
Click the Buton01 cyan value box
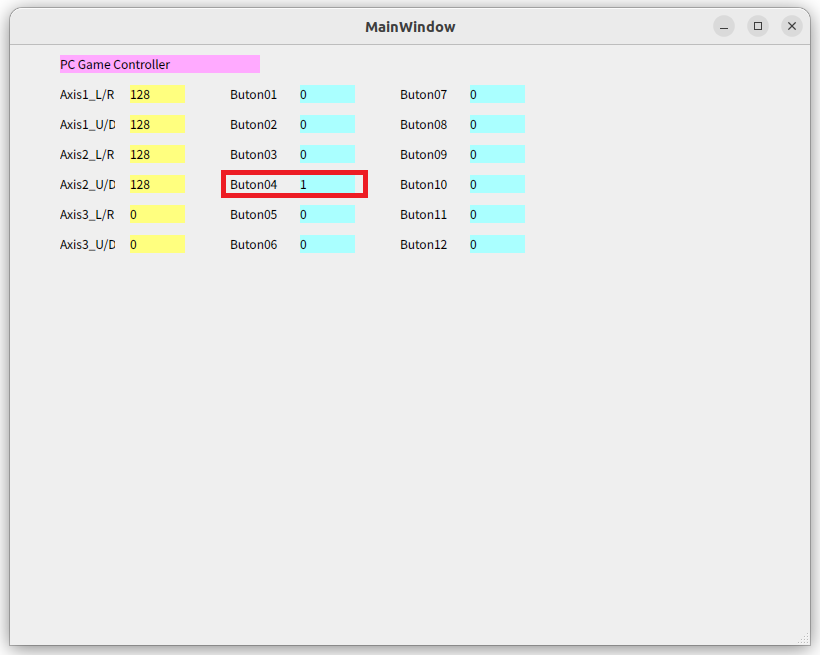coord(325,94)
